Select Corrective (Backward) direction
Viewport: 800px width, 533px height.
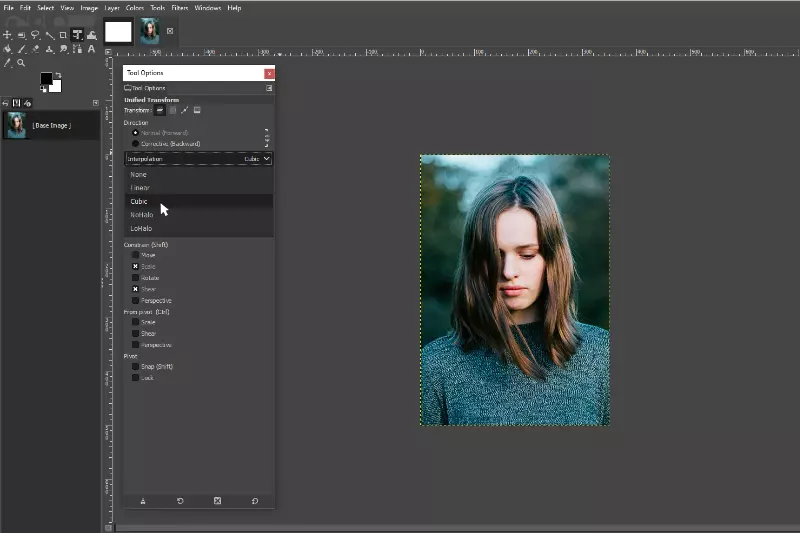(166, 144)
